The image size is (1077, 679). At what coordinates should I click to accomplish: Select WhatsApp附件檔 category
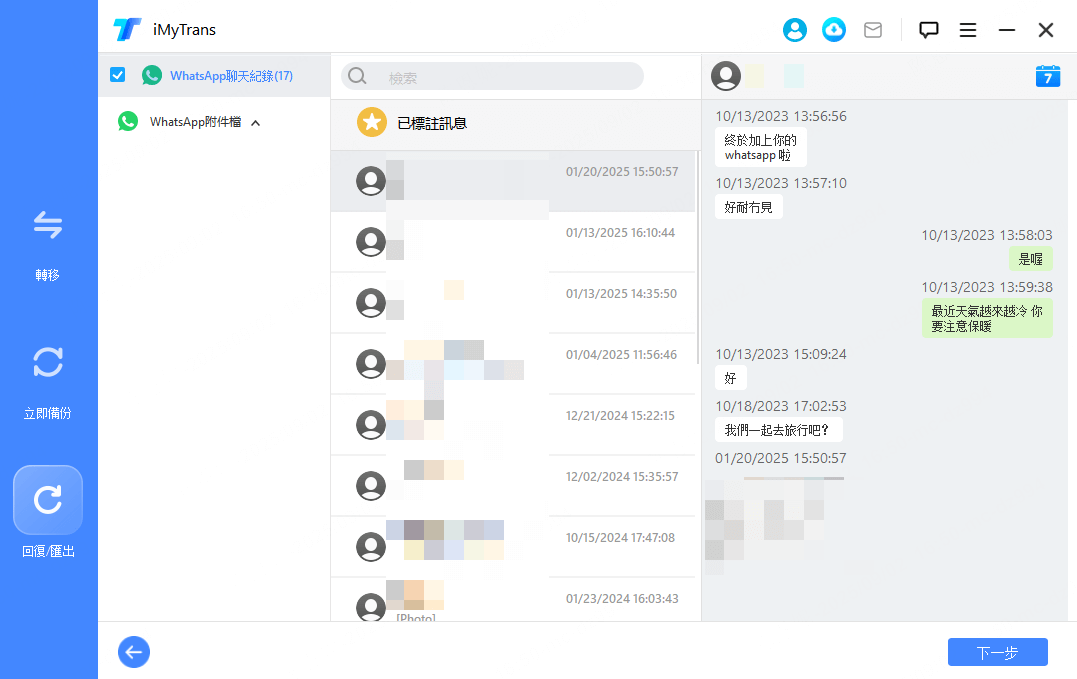[x=195, y=122]
